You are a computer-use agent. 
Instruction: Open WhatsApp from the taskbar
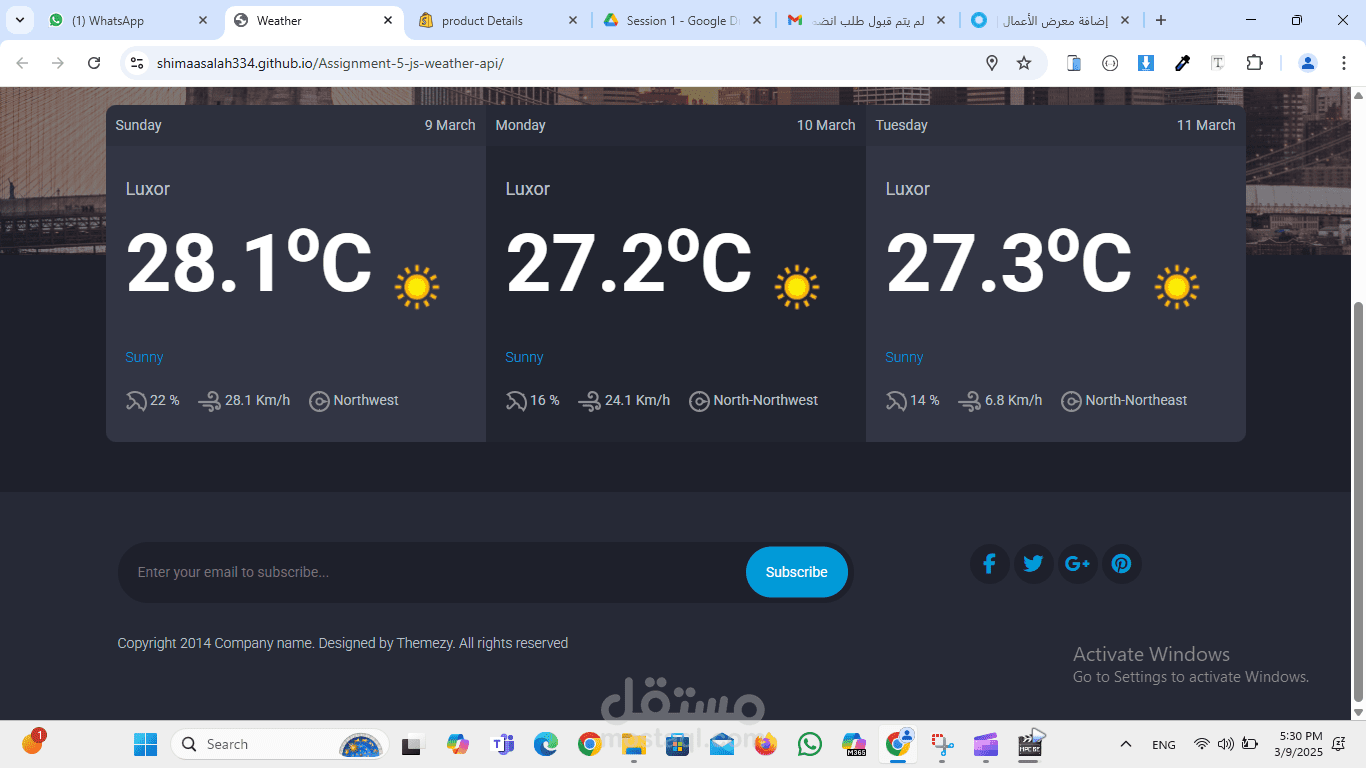(810, 744)
